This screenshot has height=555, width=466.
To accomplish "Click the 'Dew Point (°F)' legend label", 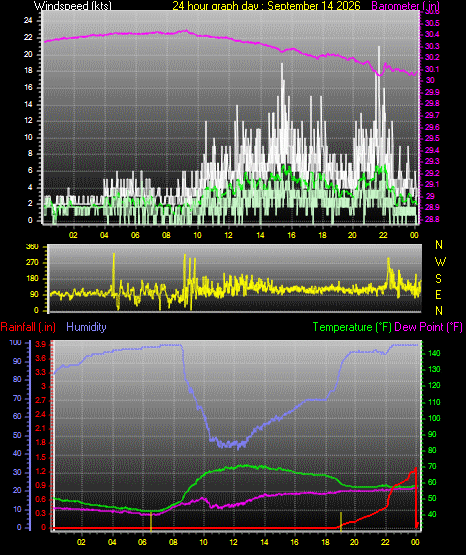I will pyautogui.click(x=428, y=327).
